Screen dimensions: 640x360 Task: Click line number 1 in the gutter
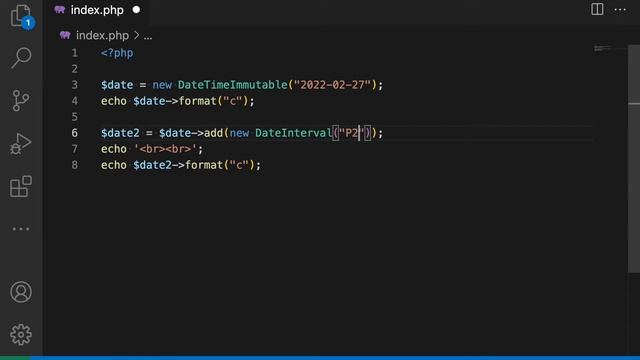[x=74, y=53]
